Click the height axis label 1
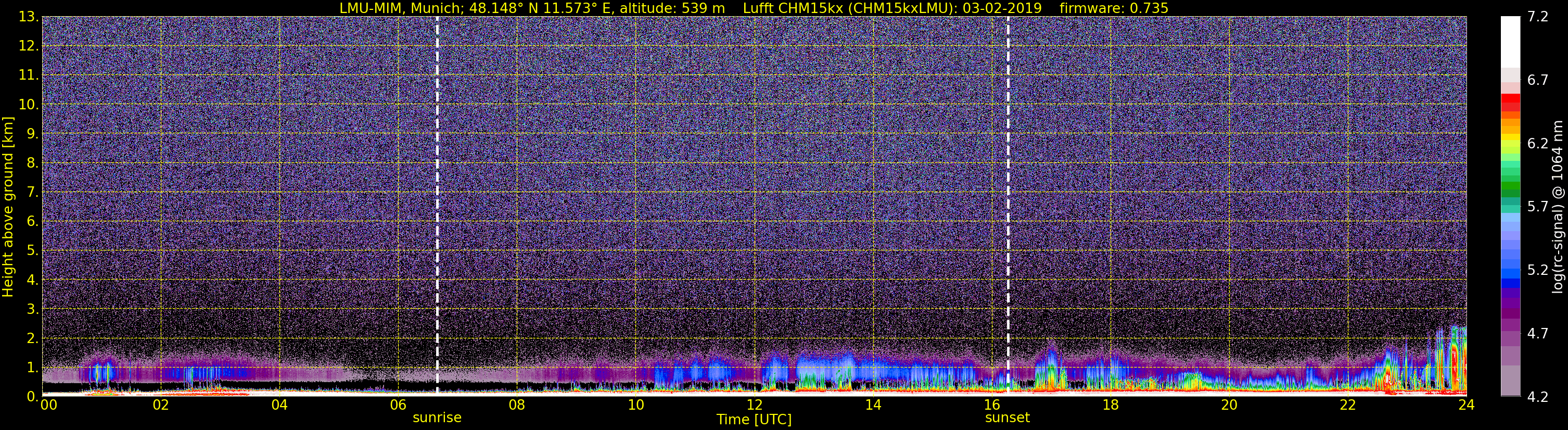The height and width of the screenshot is (430, 1568). (x=32, y=368)
